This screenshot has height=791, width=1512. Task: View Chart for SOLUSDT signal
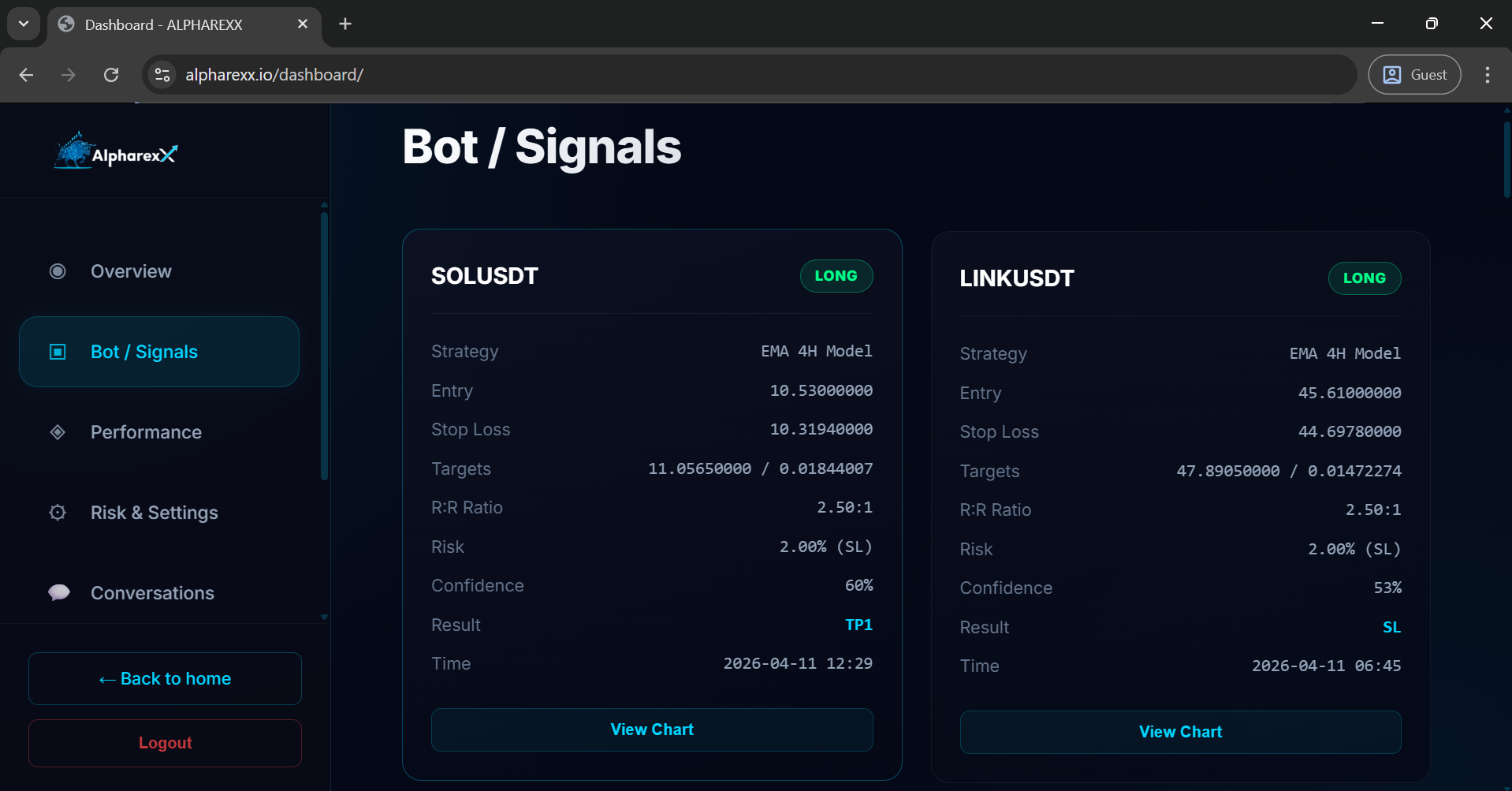pyautogui.click(x=652, y=729)
